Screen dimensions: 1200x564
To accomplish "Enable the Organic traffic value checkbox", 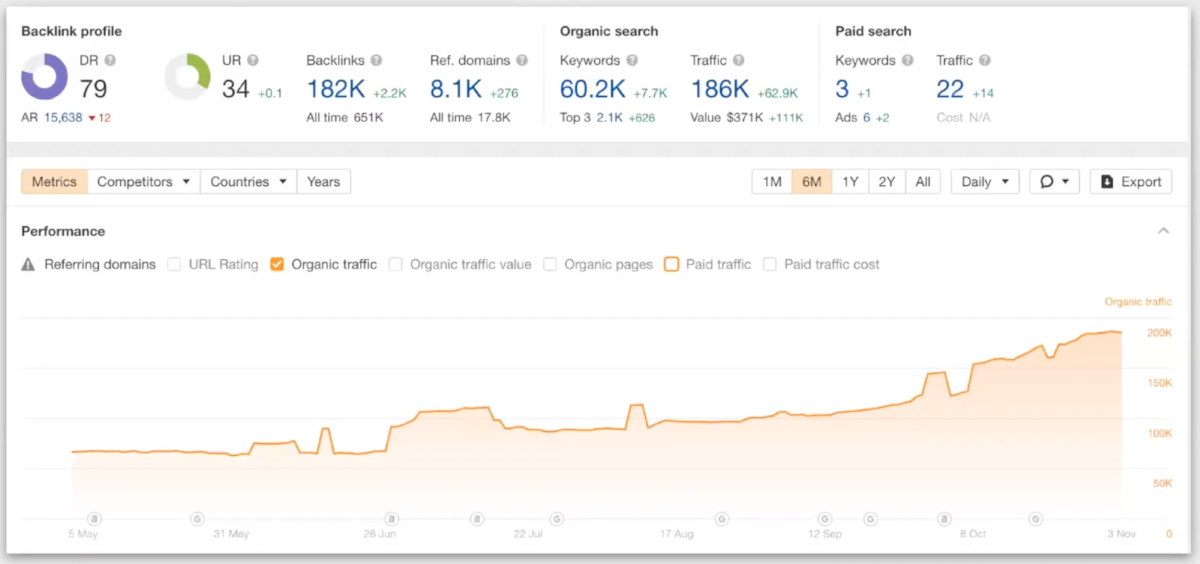I will [x=396, y=265].
